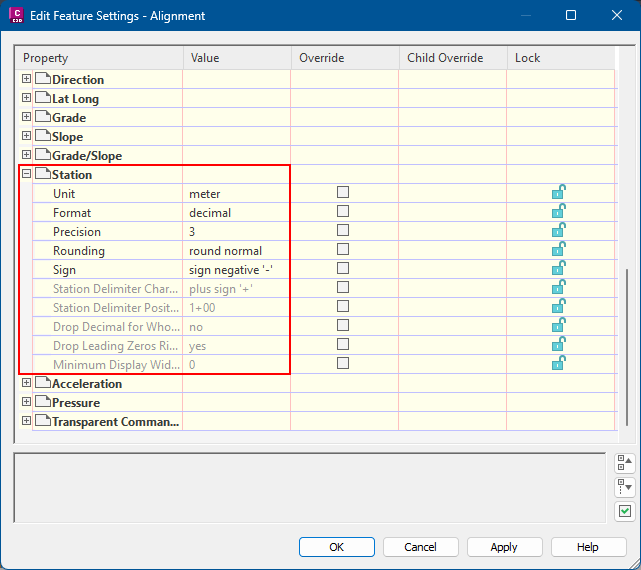Viewport: 641px width, 570px height.
Task: Expand the Acceleration category
Action: coord(26,383)
